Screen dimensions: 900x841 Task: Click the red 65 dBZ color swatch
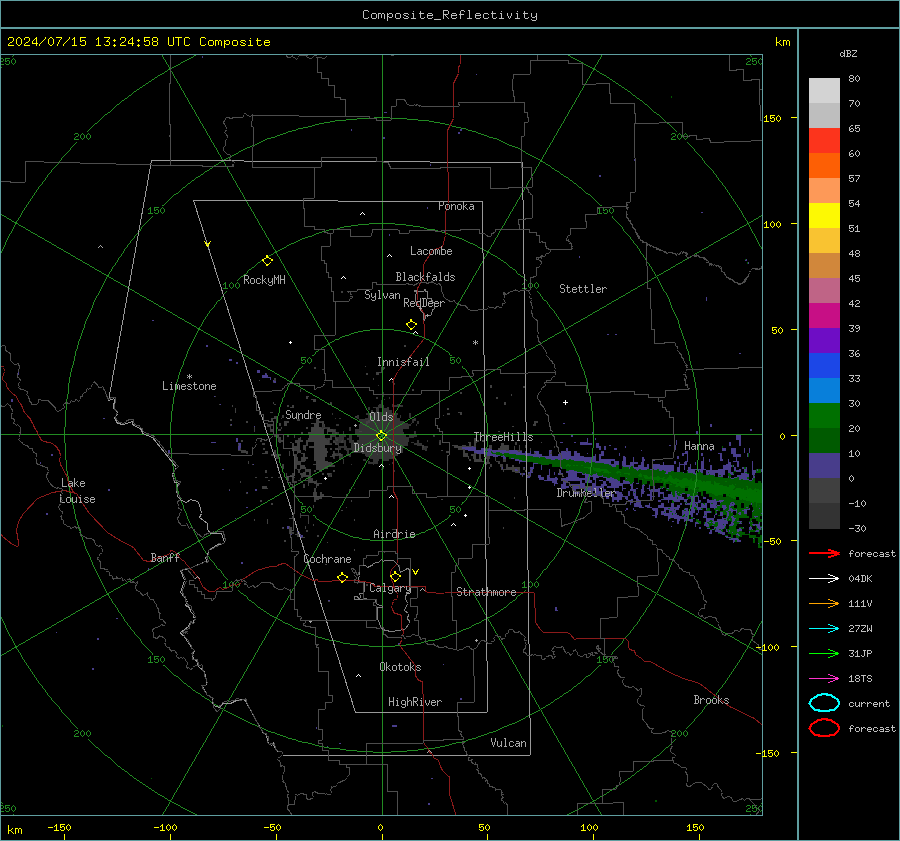(x=824, y=141)
